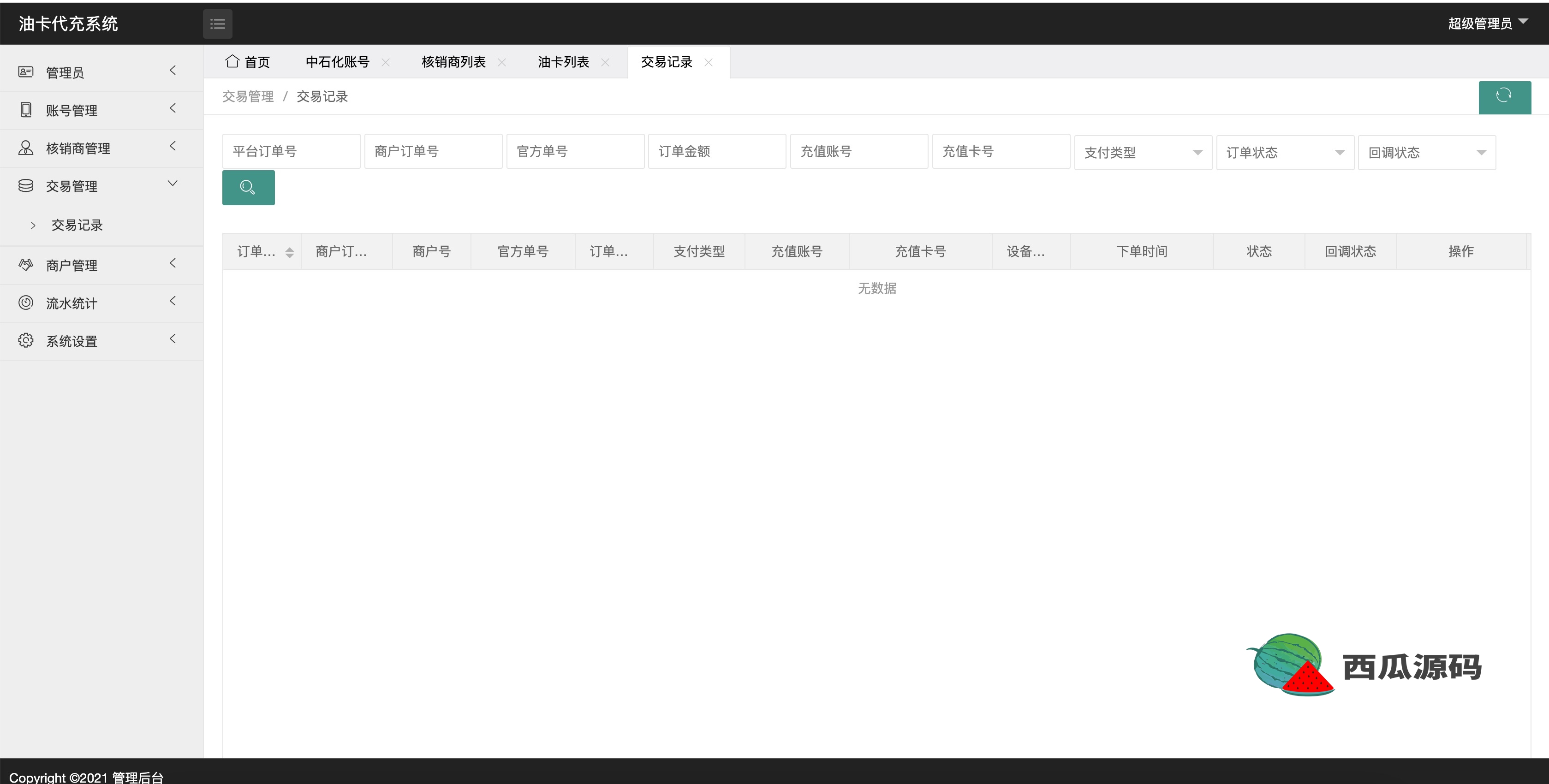The width and height of the screenshot is (1549, 784).
Task: Click the 充值卡号 column header
Action: (921, 251)
